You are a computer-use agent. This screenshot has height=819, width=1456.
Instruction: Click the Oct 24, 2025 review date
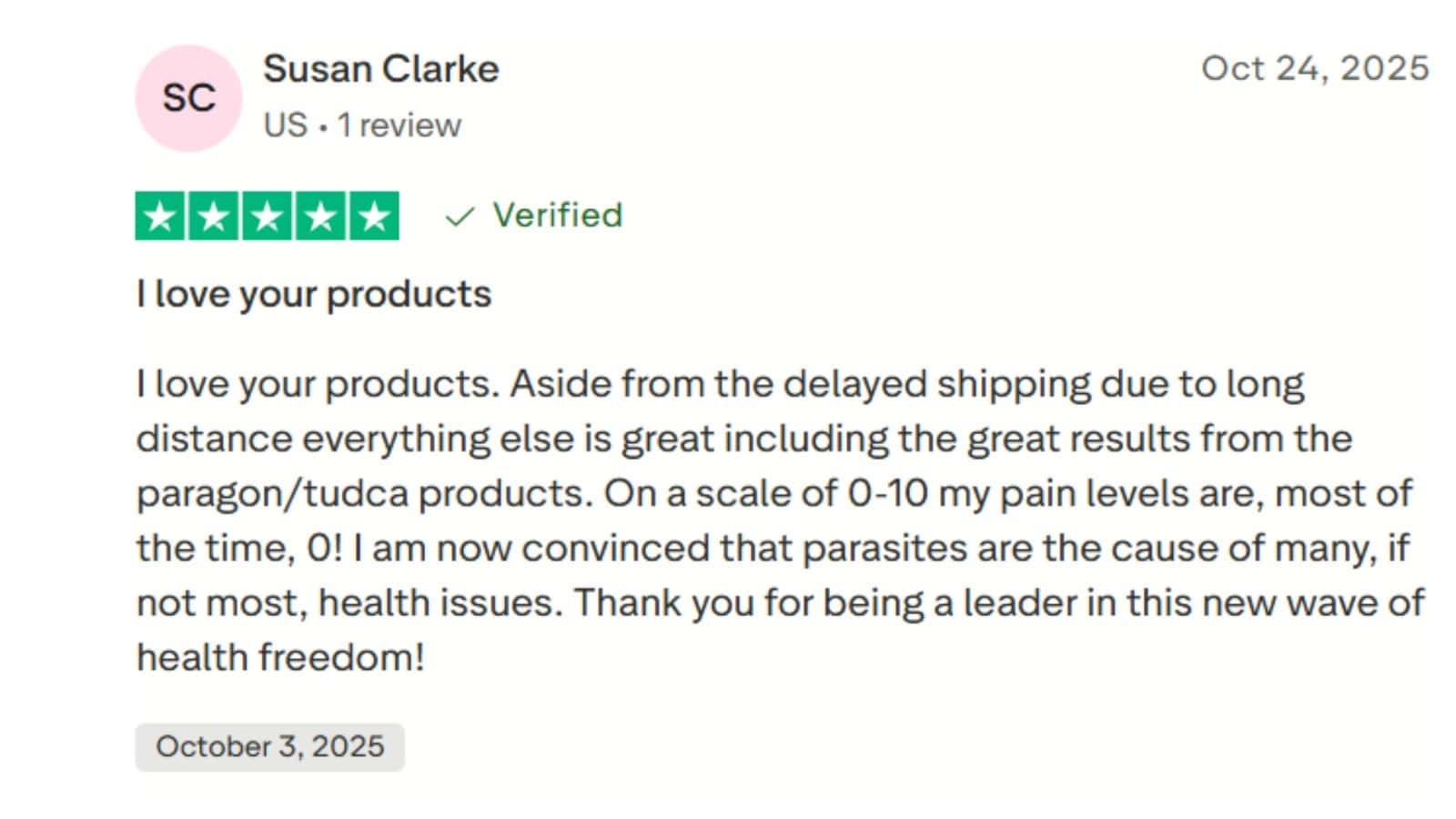coord(1315,69)
